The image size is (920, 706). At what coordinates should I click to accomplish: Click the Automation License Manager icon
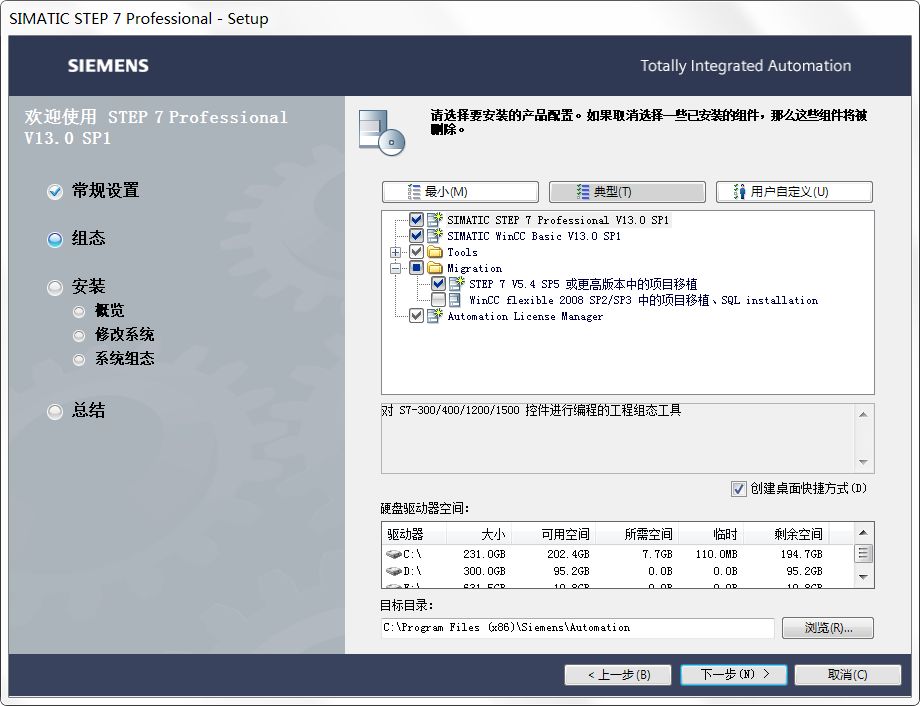(x=434, y=316)
